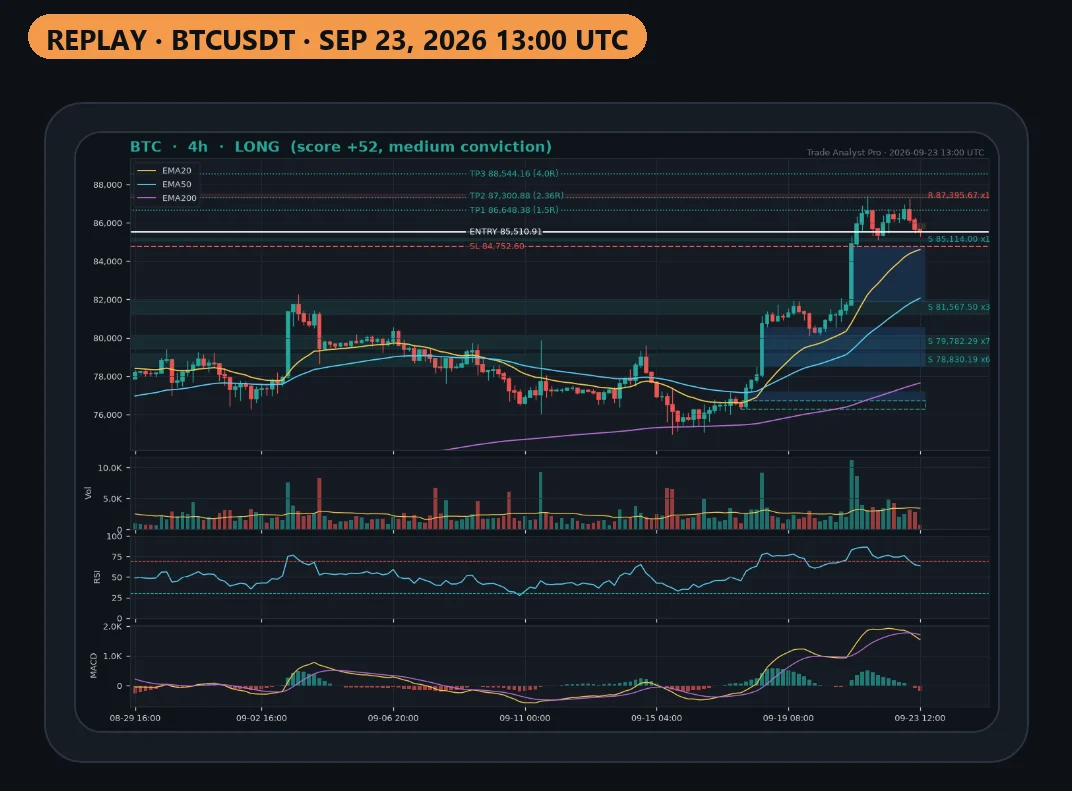Click resistance label R 87,395.67 x1
This screenshot has height=791, width=1072.
[958, 196]
